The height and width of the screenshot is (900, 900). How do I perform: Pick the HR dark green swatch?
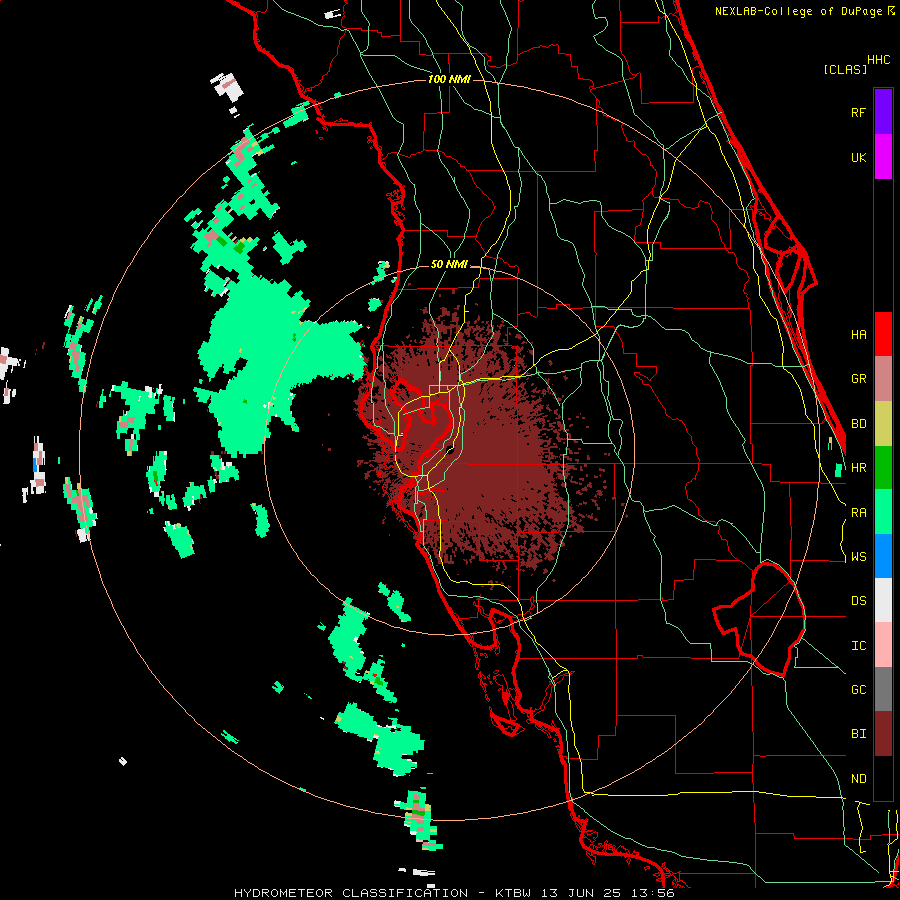click(883, 467)
